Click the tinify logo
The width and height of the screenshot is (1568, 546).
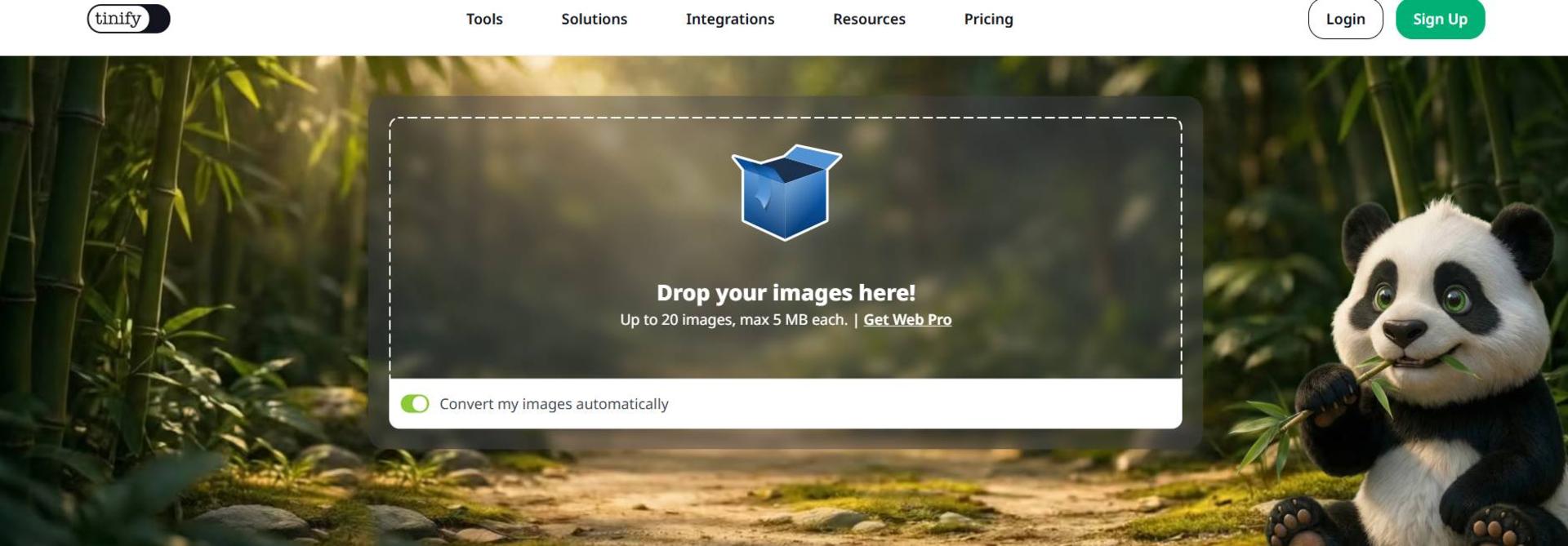click(128, 18)
